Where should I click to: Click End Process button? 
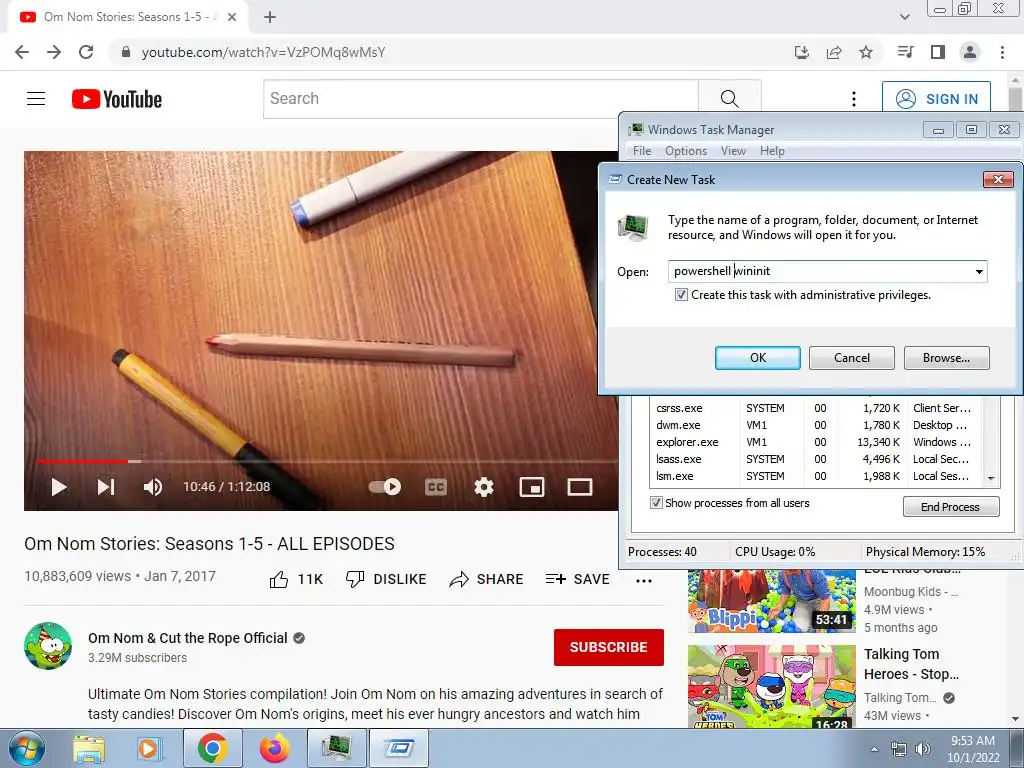point(951,507)
